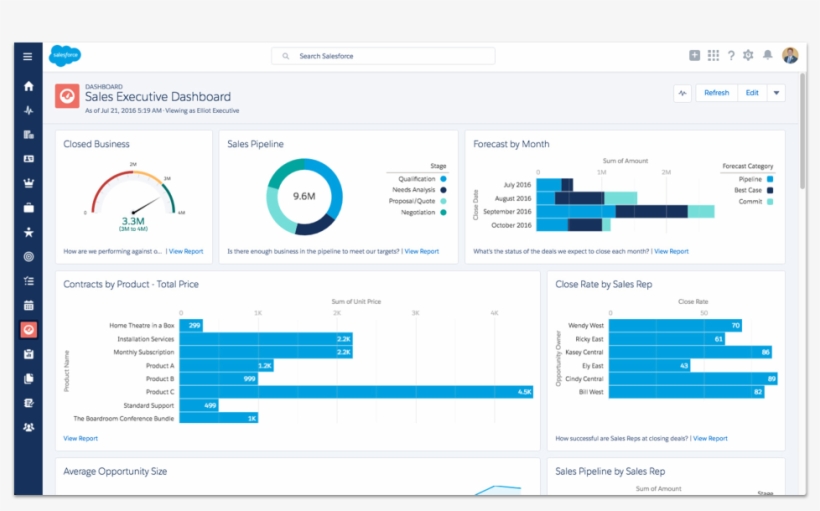Open the hamburger navigation menu
Screen dimensions: 820x511
pyautogui.click(x=28, y=57)
